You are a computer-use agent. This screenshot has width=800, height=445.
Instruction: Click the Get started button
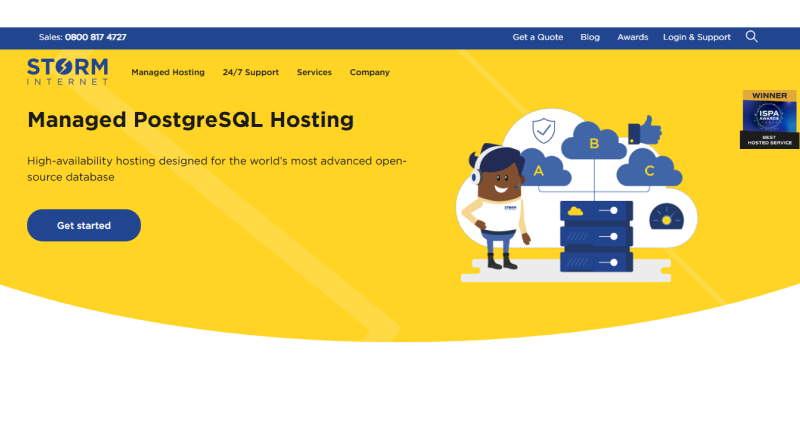click(x=84, y=225)
